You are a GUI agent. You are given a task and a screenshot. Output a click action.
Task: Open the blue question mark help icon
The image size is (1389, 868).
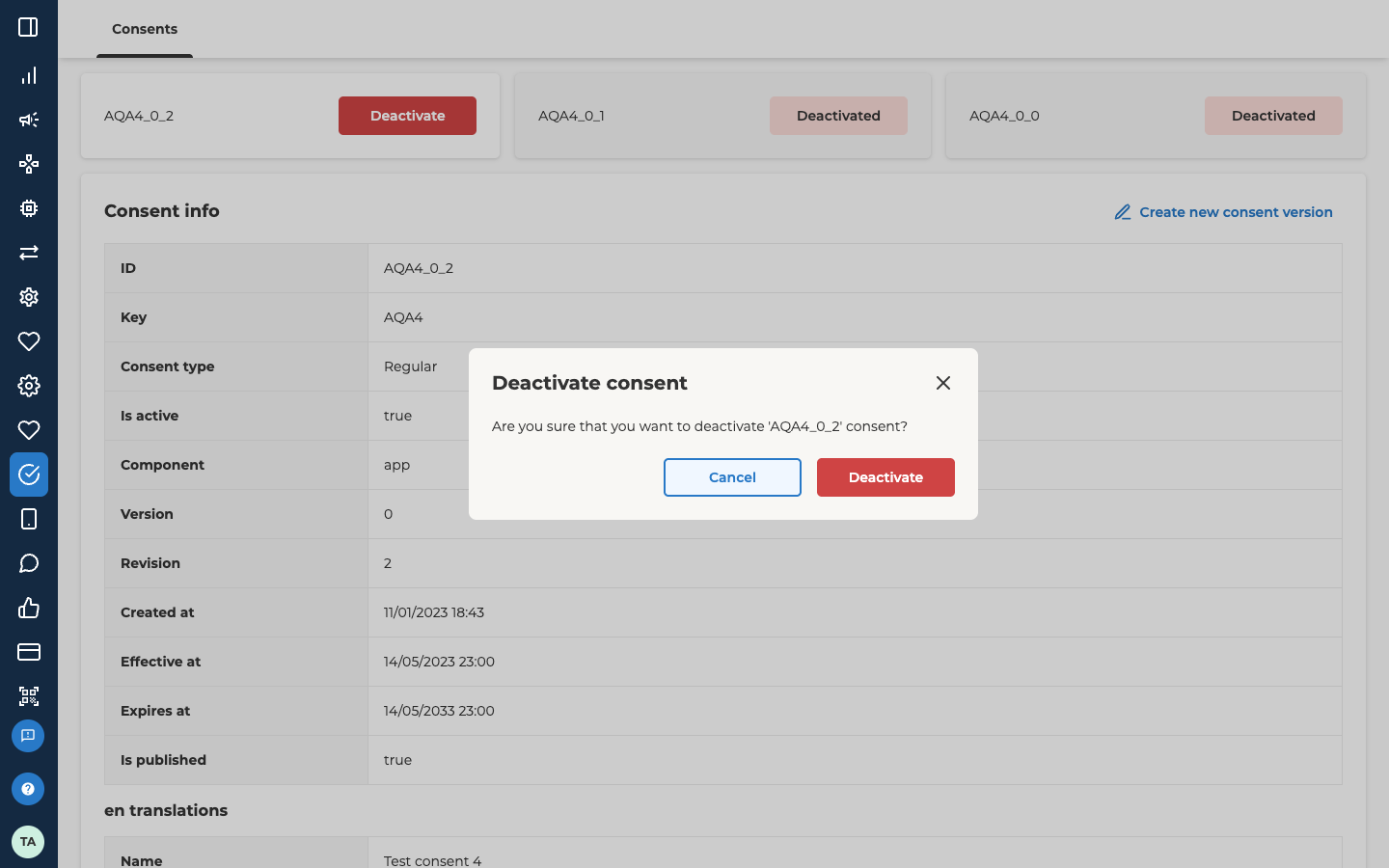[28, 789]
